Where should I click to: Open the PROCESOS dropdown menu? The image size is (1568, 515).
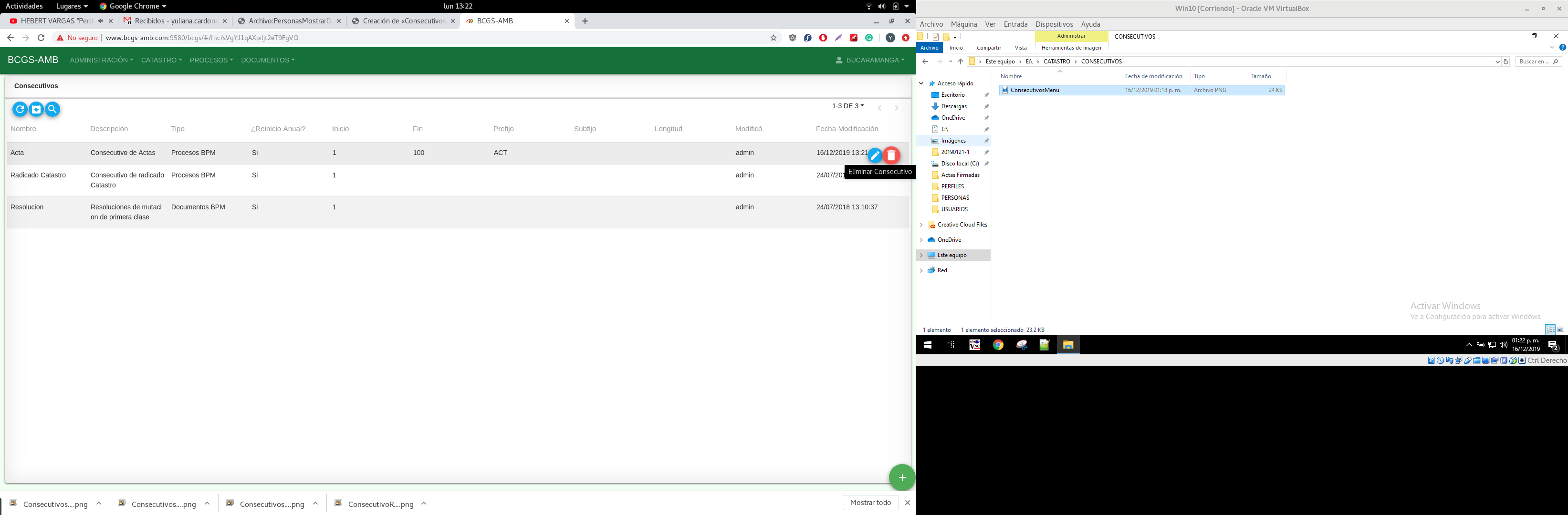[211, 60]
